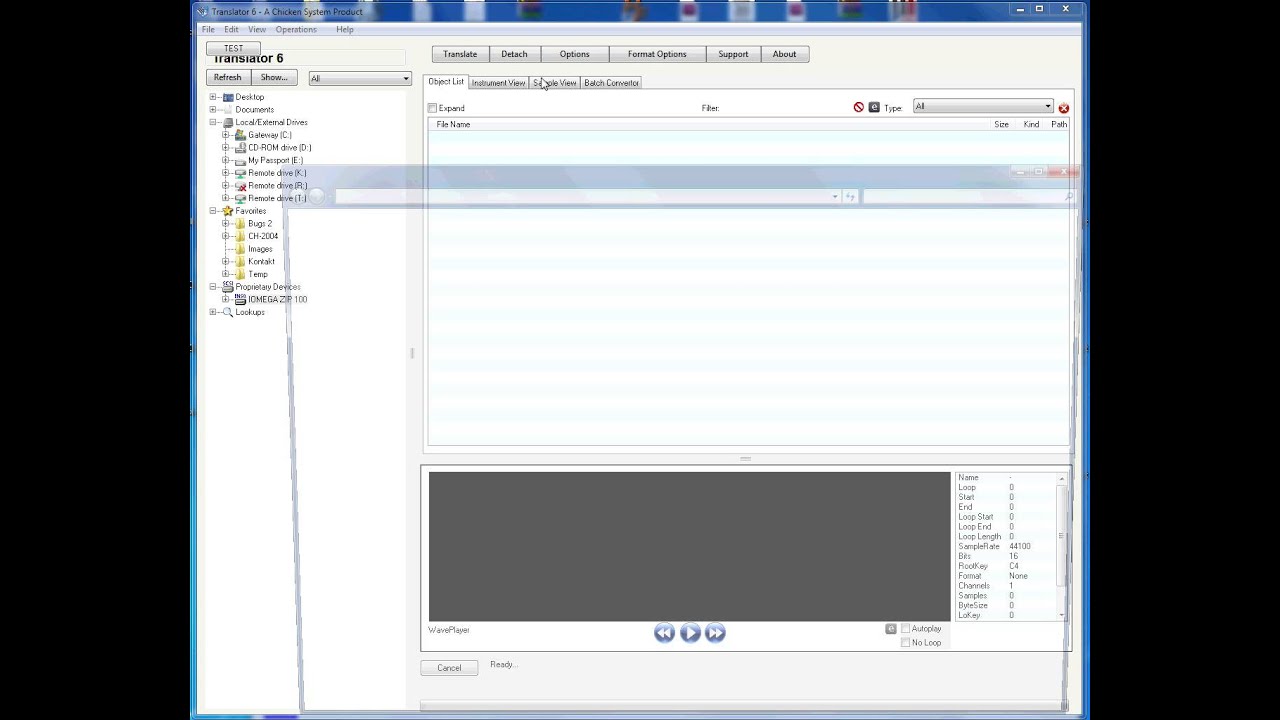Click the Format Options button
Viewport: 1280px width, 720px height.
point(657,54)
